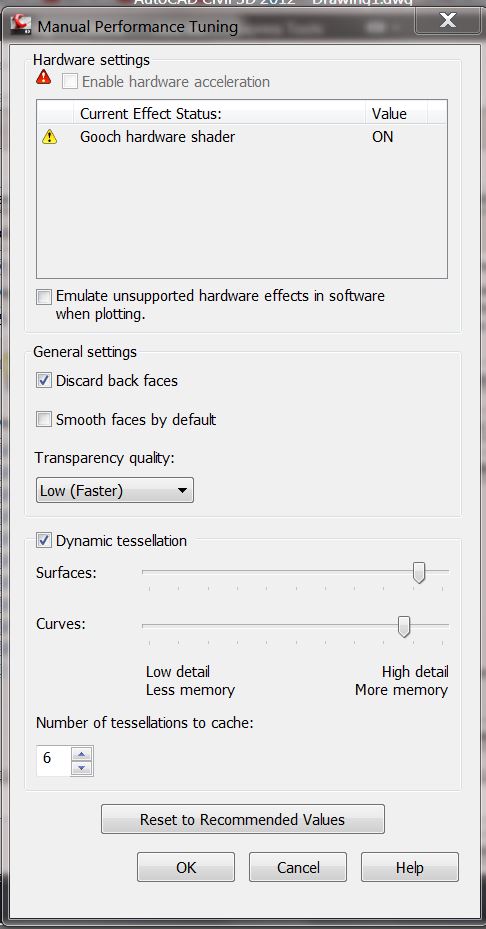Enable Smooth faces by default
The image size is (486, 929).
(x=44, y=420)
